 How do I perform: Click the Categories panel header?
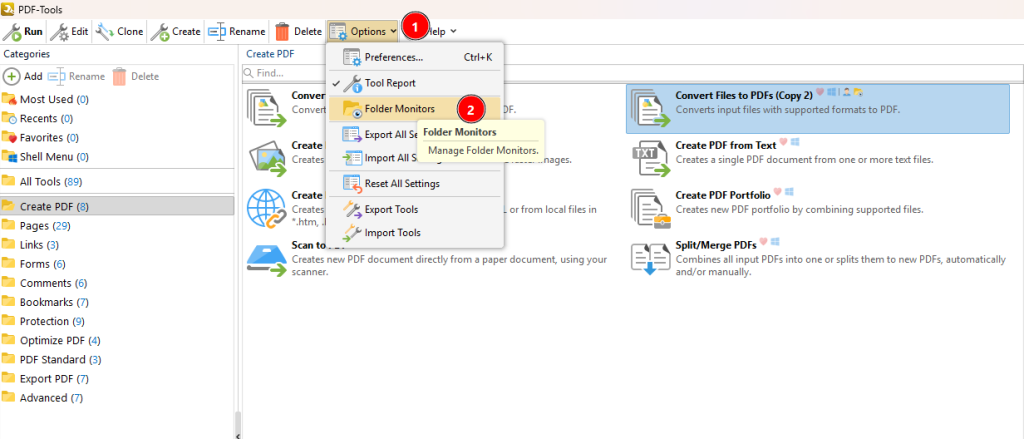[27, 54]
